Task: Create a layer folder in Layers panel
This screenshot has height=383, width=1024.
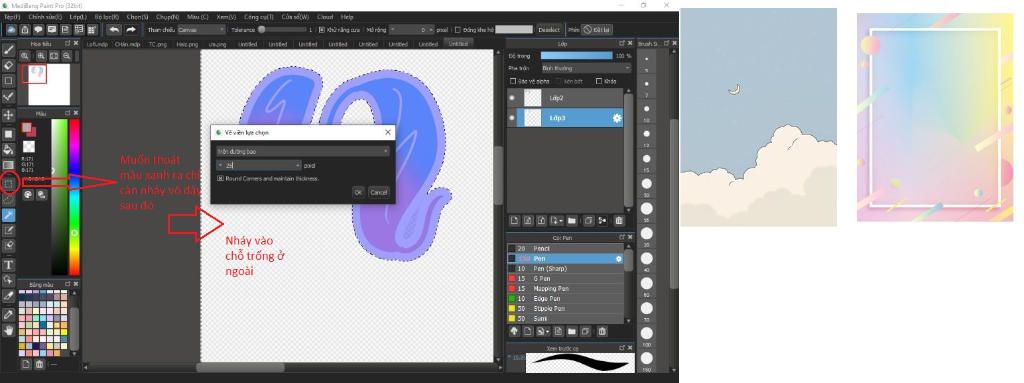Action: coord(571,221)
